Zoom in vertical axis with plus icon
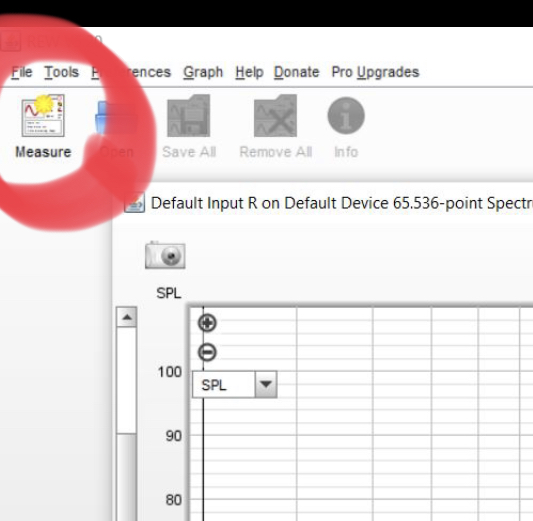The height and width of the screenshot is (521, 533). 207,323
